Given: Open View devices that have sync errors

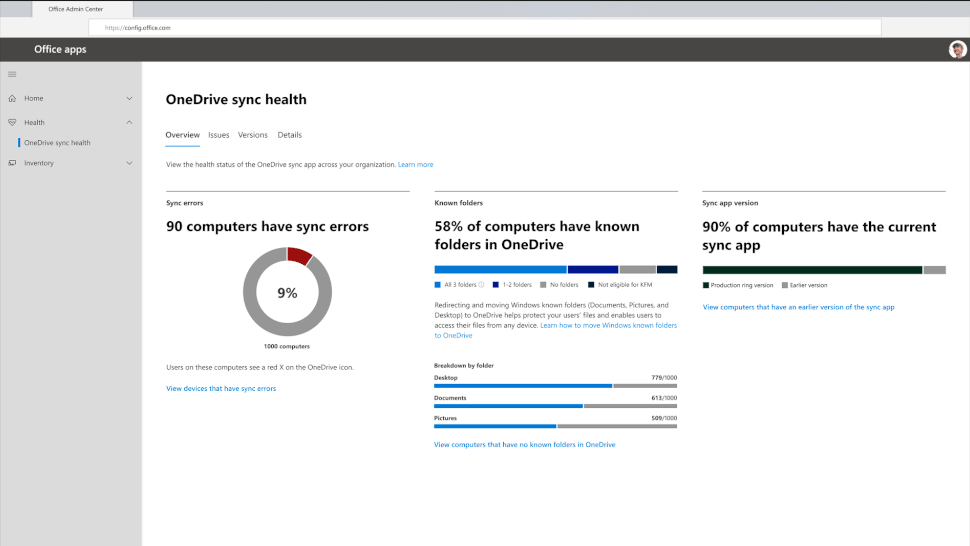Looking at the screenshot, I should click(x=221, y=388).
